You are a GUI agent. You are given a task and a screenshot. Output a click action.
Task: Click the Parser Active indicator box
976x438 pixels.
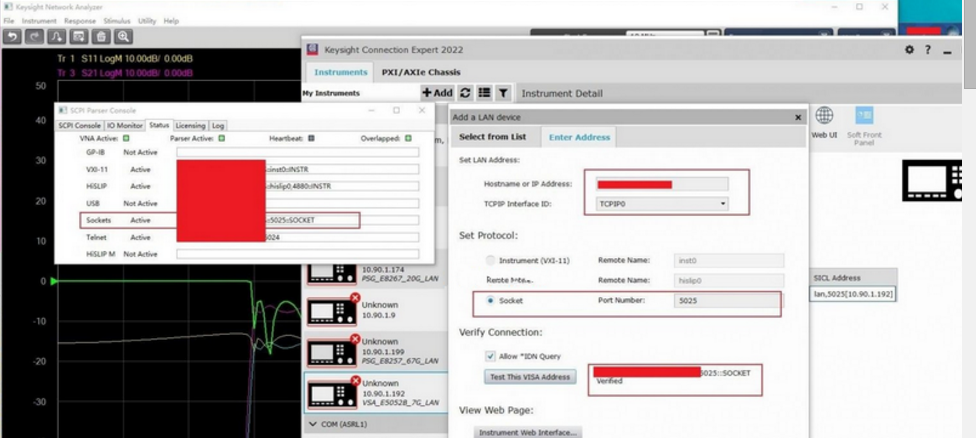pos(222,138)
